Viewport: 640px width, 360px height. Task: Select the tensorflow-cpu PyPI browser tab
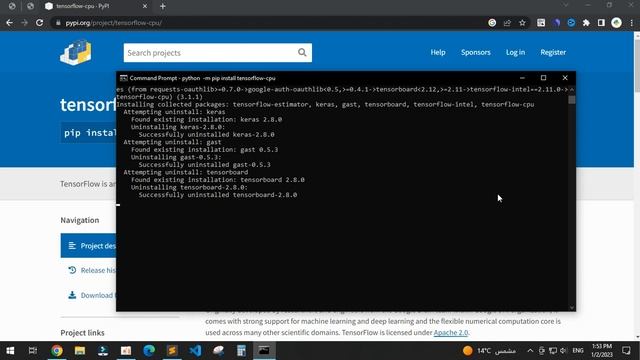(x=96, y=6)
